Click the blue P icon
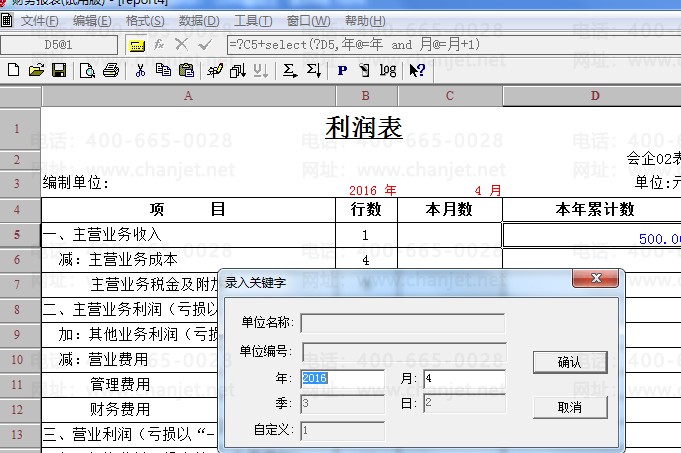The width and height of the screenshot is (681, 453). [x=342, y=70]
